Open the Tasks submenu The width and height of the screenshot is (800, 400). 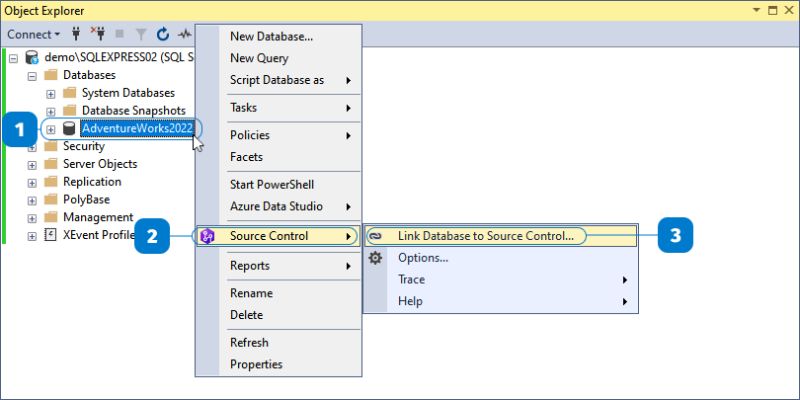click(279, 108)
